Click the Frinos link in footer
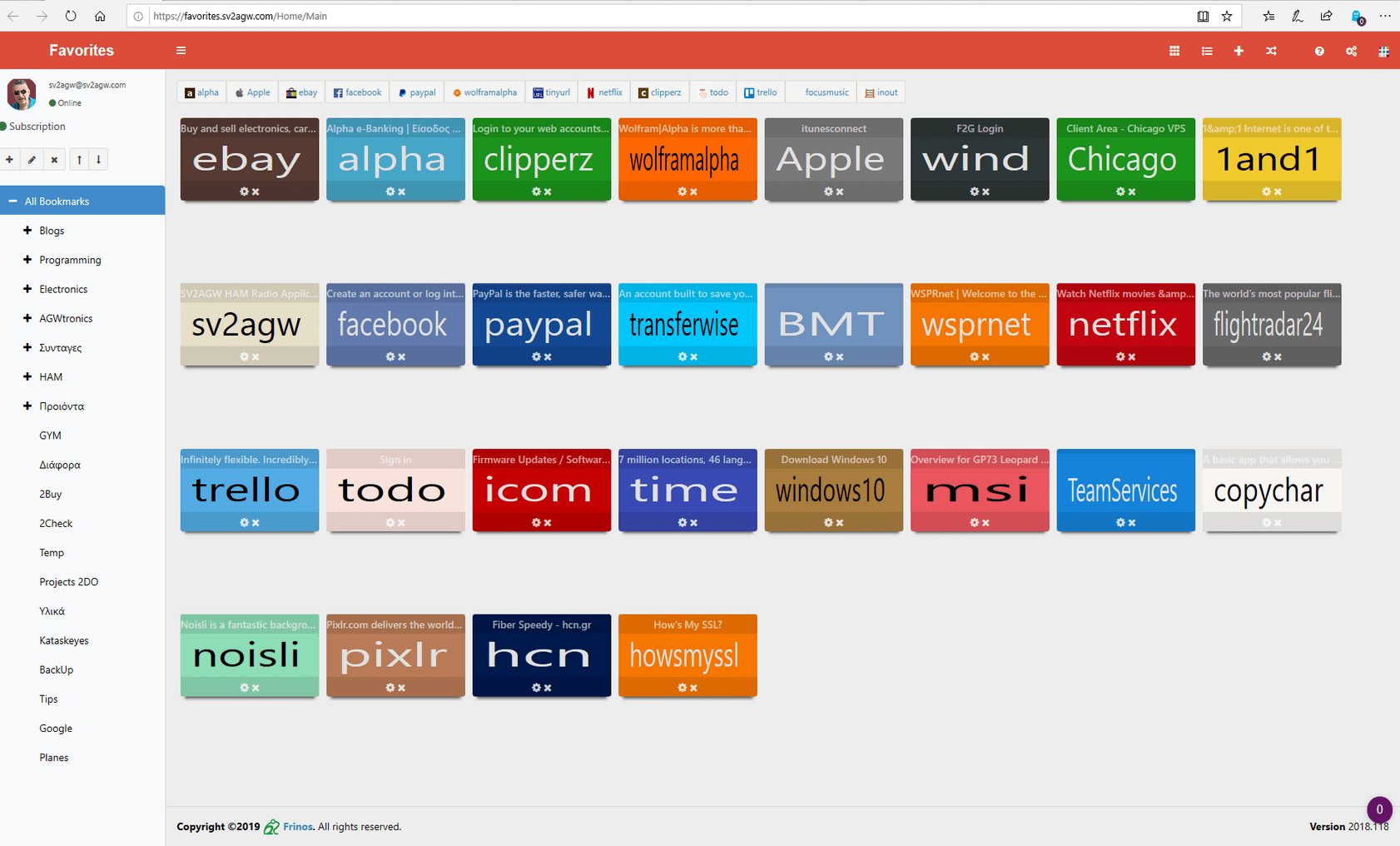 [297, 827]
